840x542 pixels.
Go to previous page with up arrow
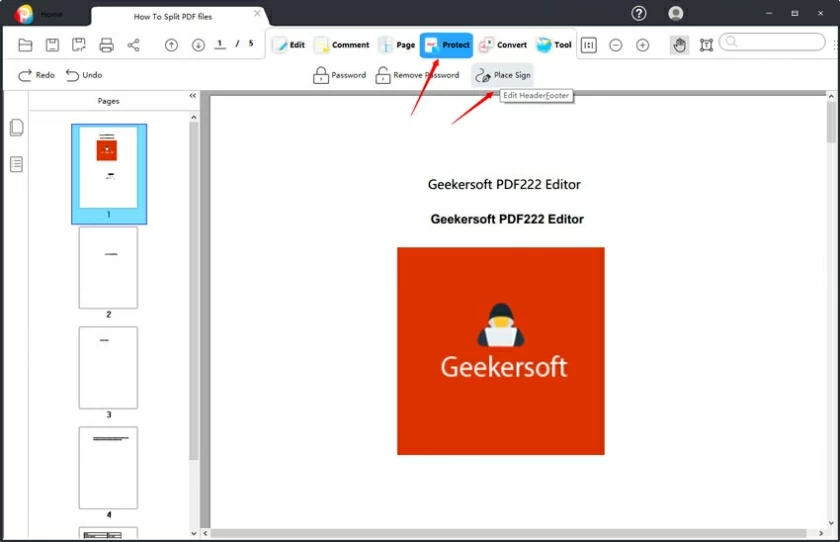[171, 46]
